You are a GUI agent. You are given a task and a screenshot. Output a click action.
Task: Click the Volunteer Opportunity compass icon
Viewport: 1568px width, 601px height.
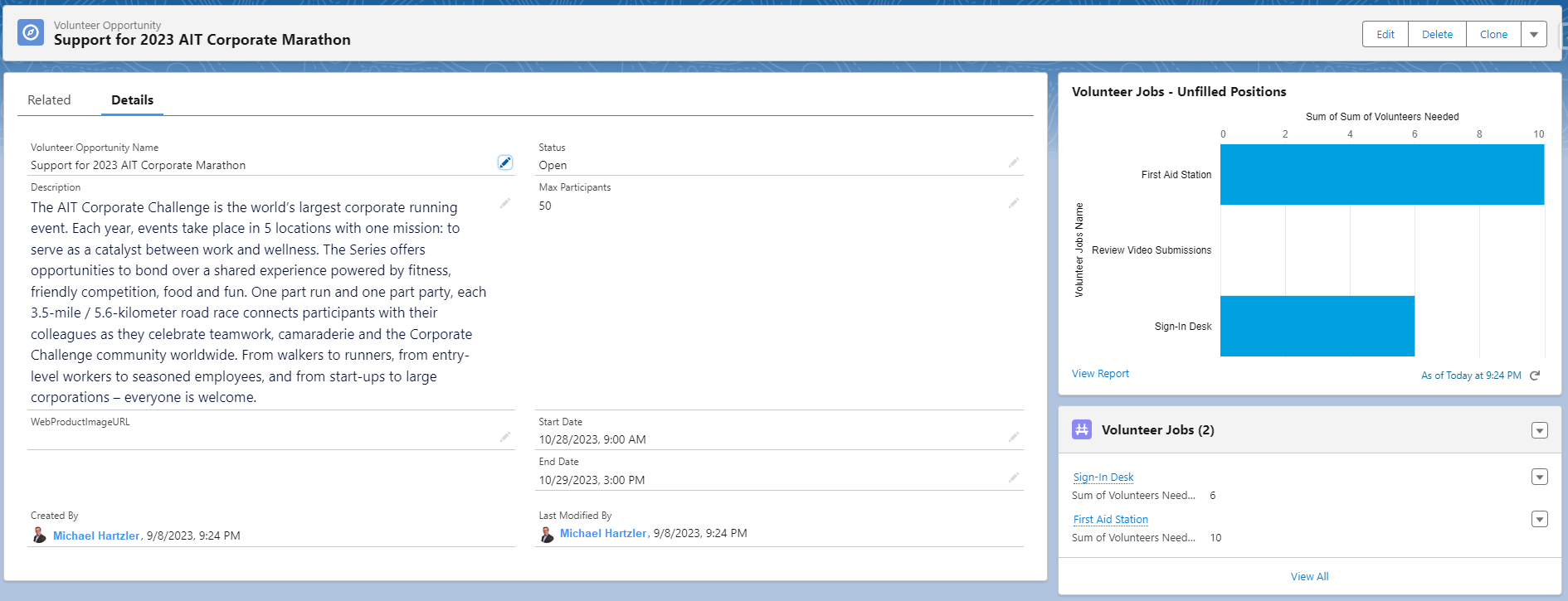pyautogui.click(x=31, y=33)
